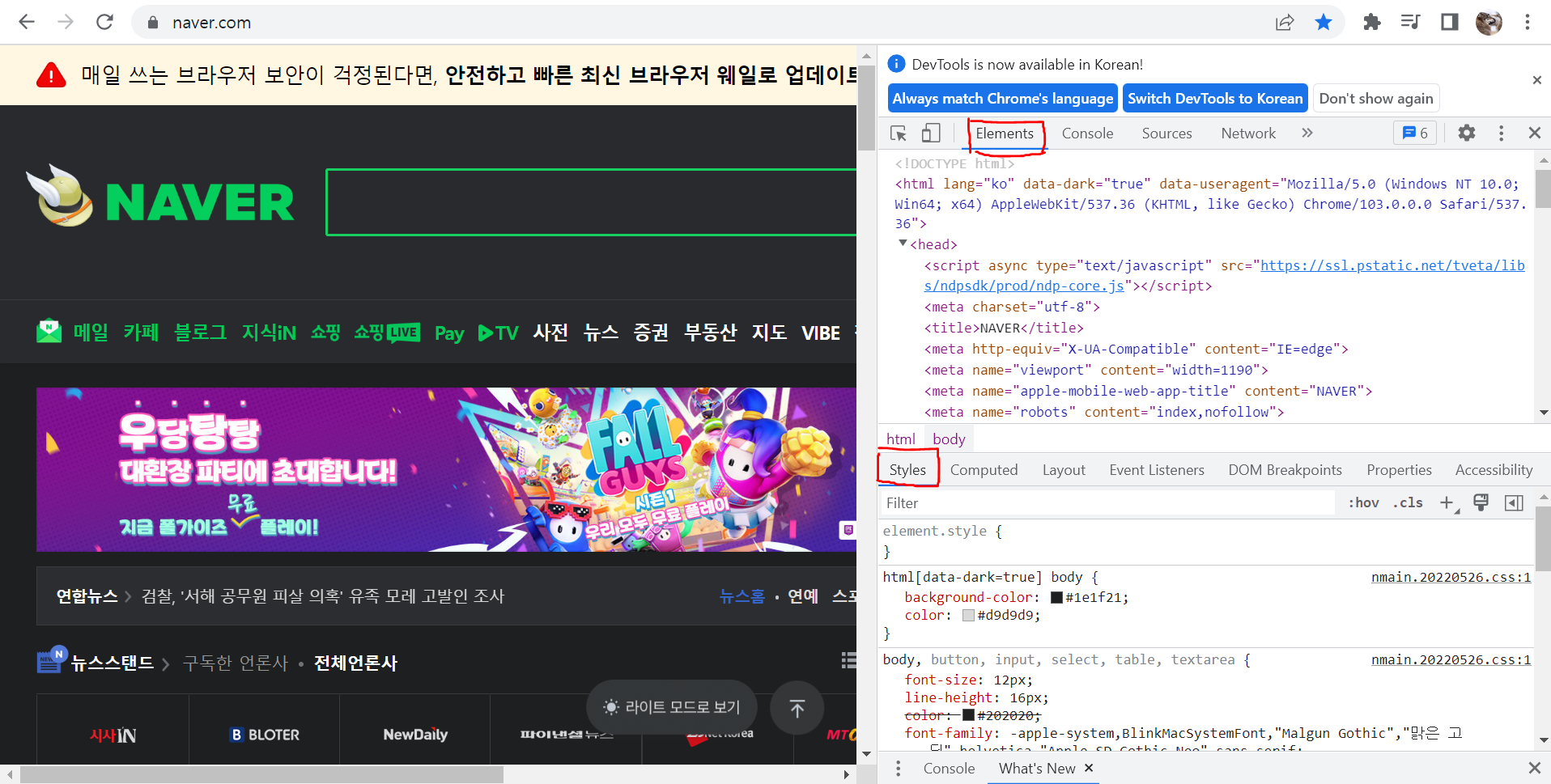
Task: Show more DevTools tabs chevron
Action: pos(1307,133)
